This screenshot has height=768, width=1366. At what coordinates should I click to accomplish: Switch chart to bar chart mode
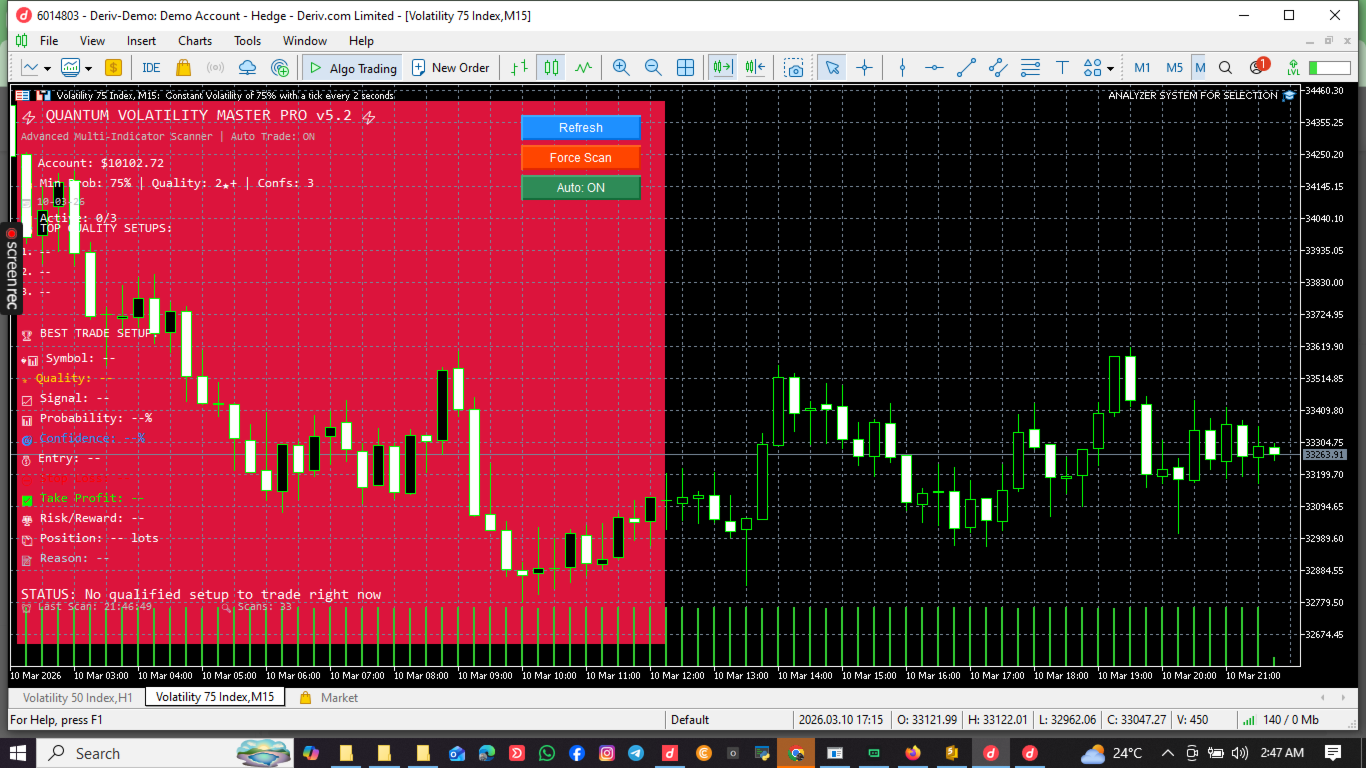(x=519, y=68)
